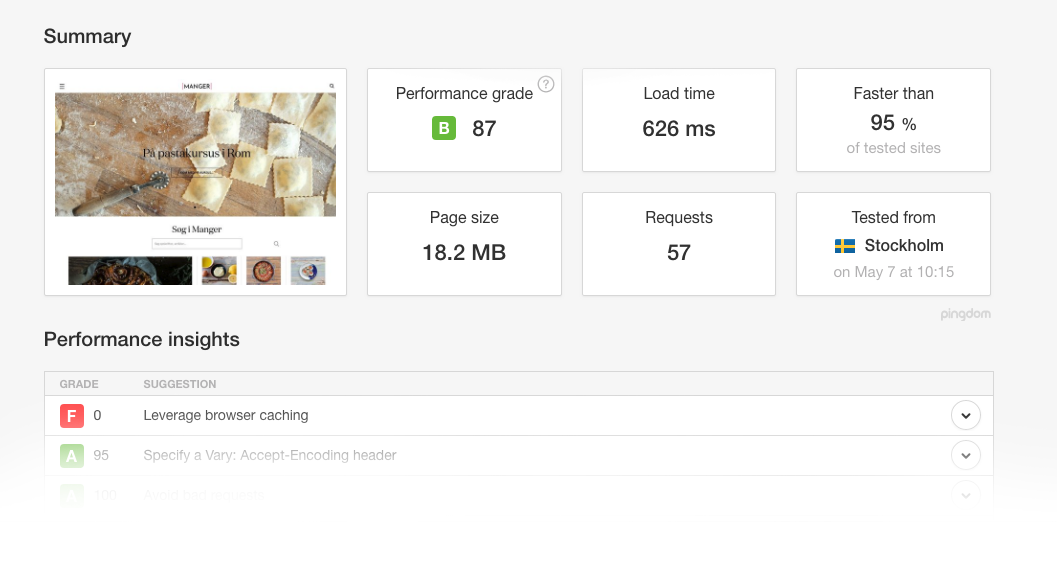Select the Load time 626 ms card
Viewport: 1057px width, 566px height.
[679, 120]
